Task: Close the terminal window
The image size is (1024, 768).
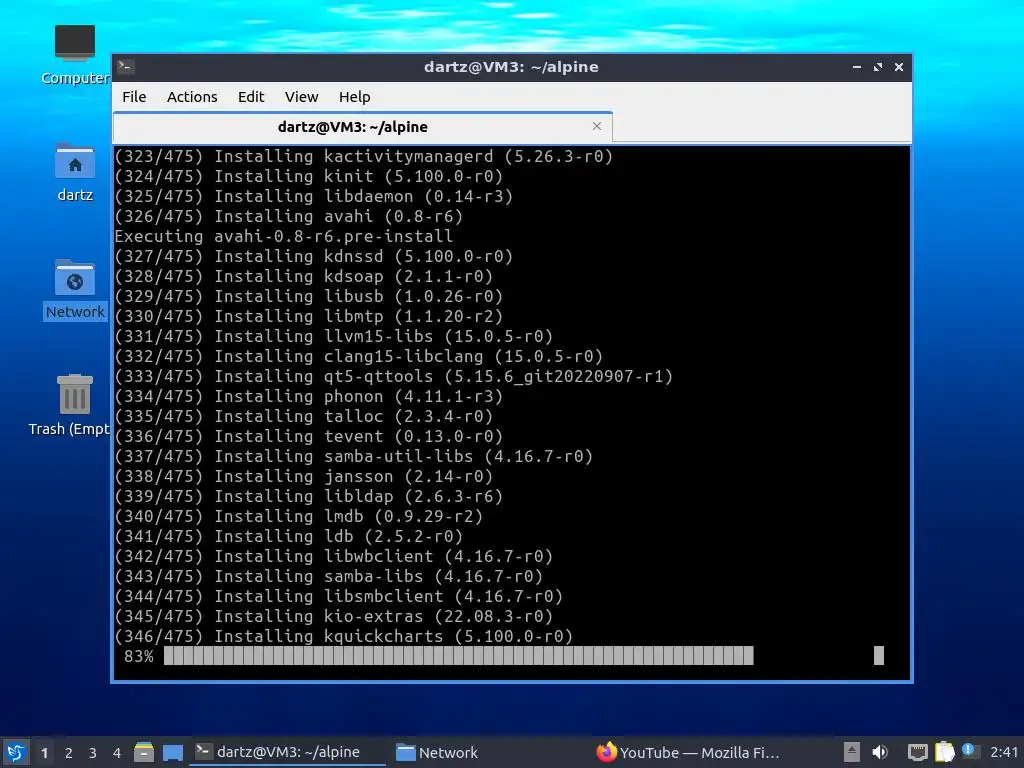Action: coord(899,67)
